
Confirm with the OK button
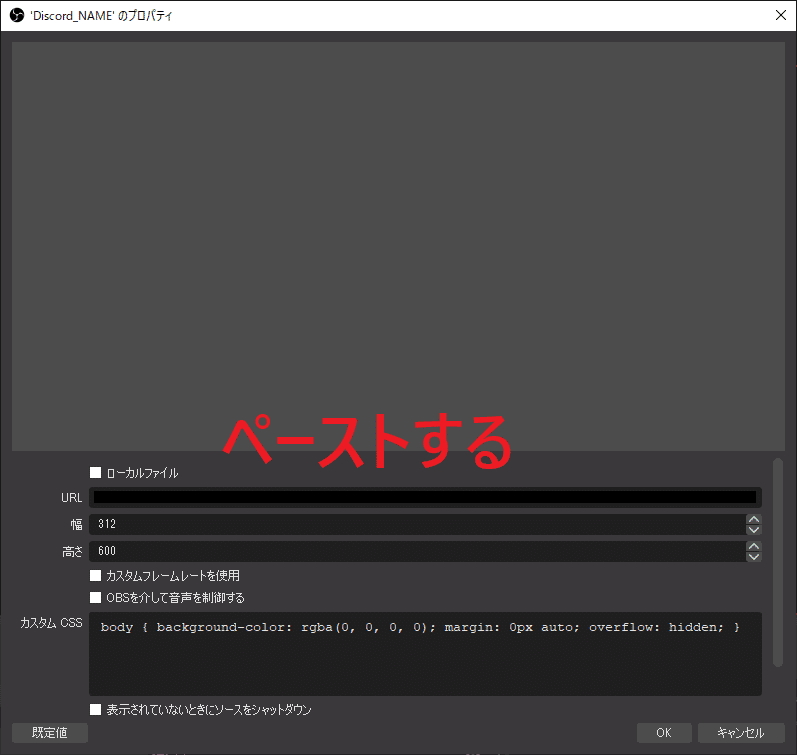pyautogui.click(x=664, y=733)
